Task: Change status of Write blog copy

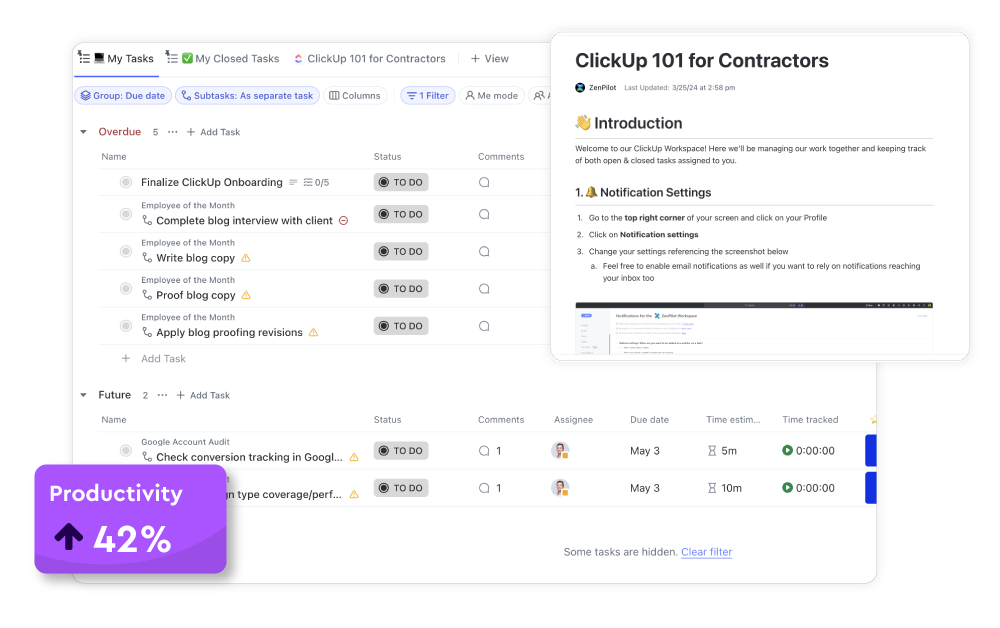Action: [x=401, y=251]
